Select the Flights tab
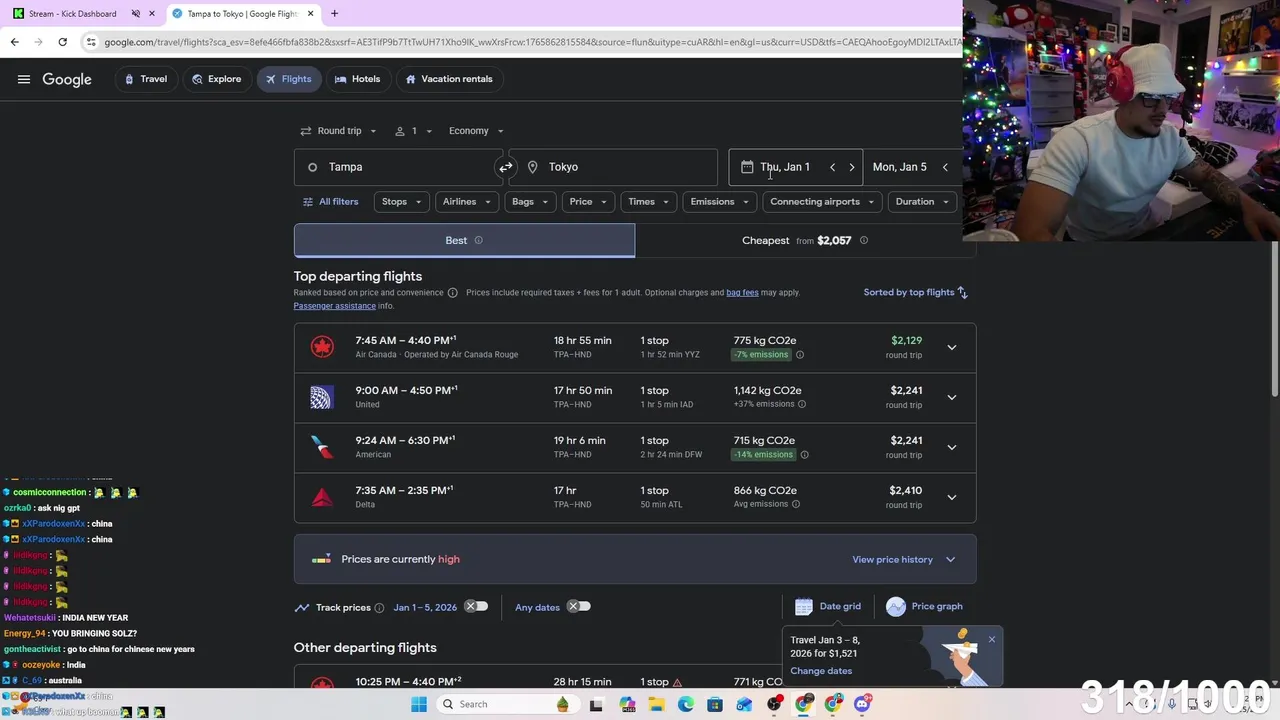This screenshot has width=1280, height=720. [288, 79]
